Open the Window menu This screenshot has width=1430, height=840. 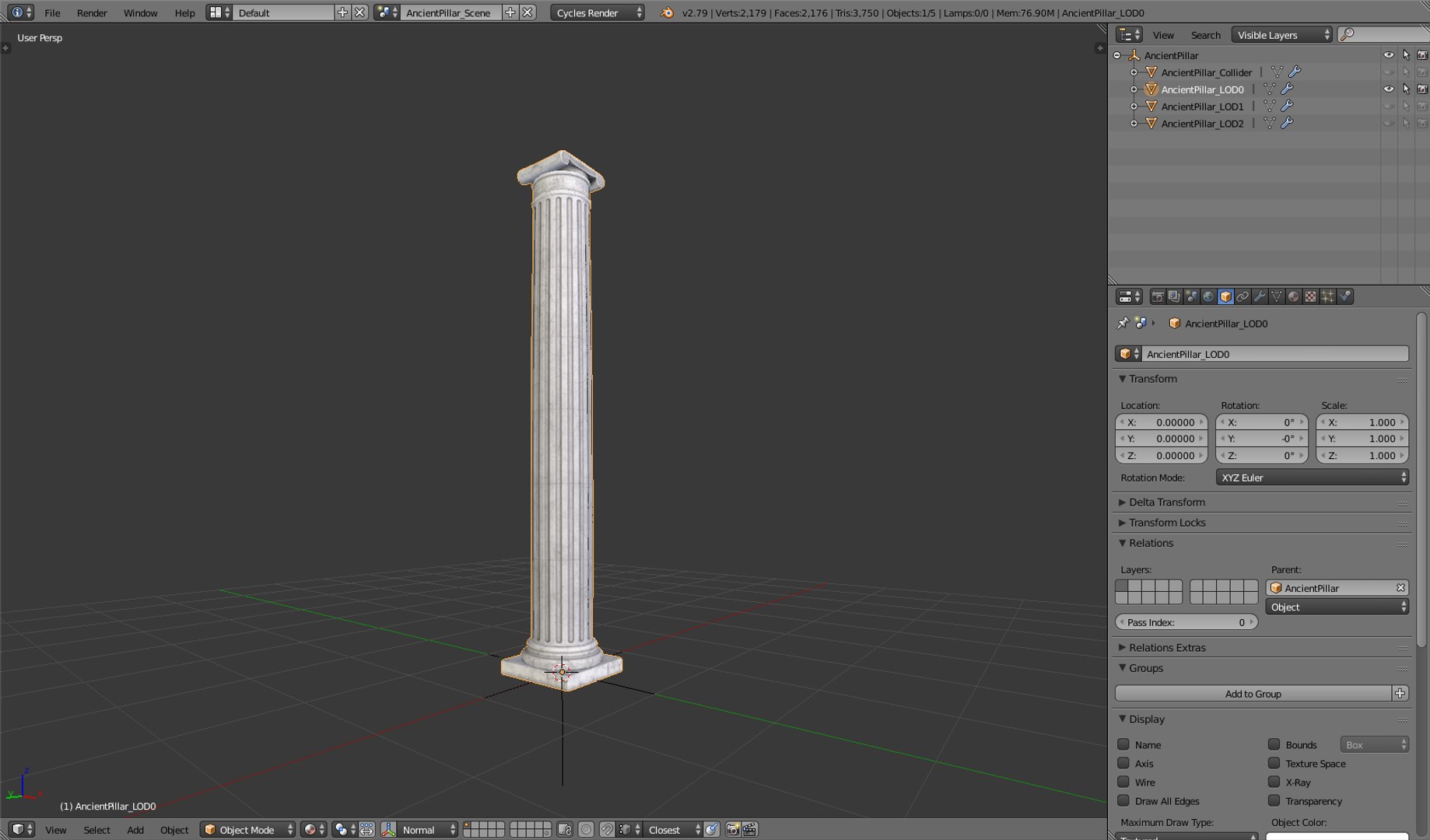[140, 12]
